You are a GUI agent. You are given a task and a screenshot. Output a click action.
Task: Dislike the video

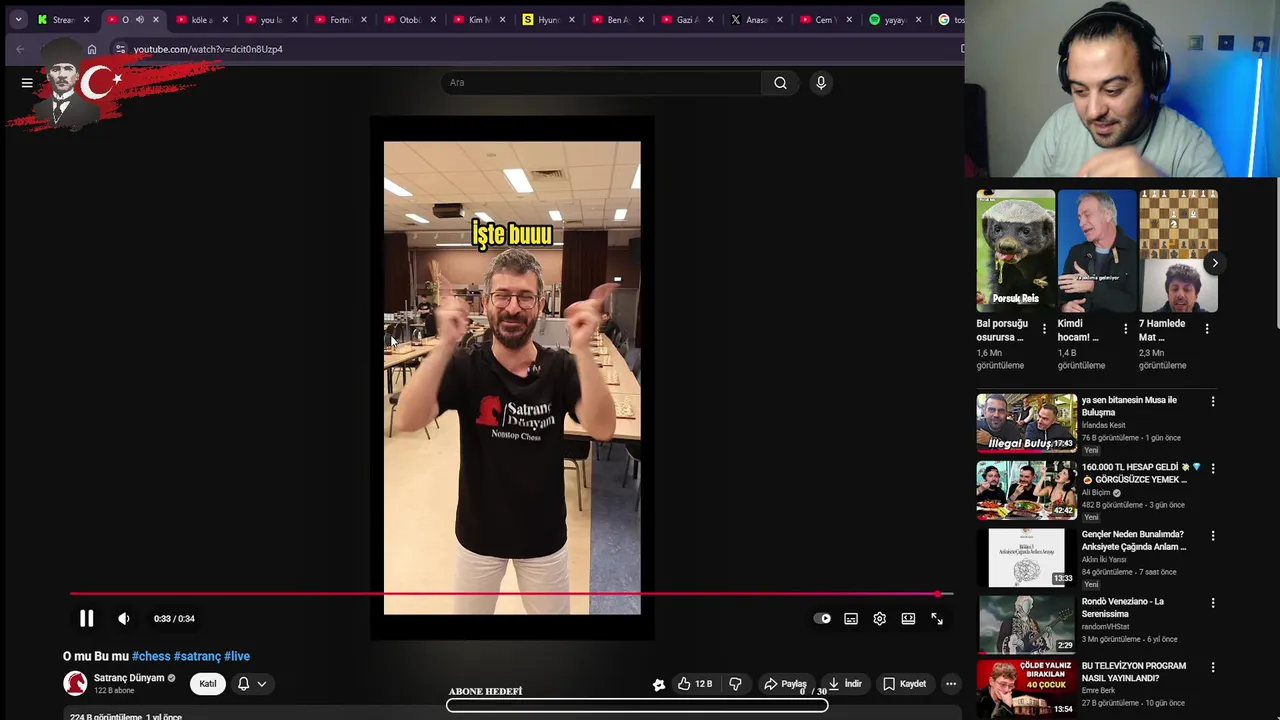point(736,684)
